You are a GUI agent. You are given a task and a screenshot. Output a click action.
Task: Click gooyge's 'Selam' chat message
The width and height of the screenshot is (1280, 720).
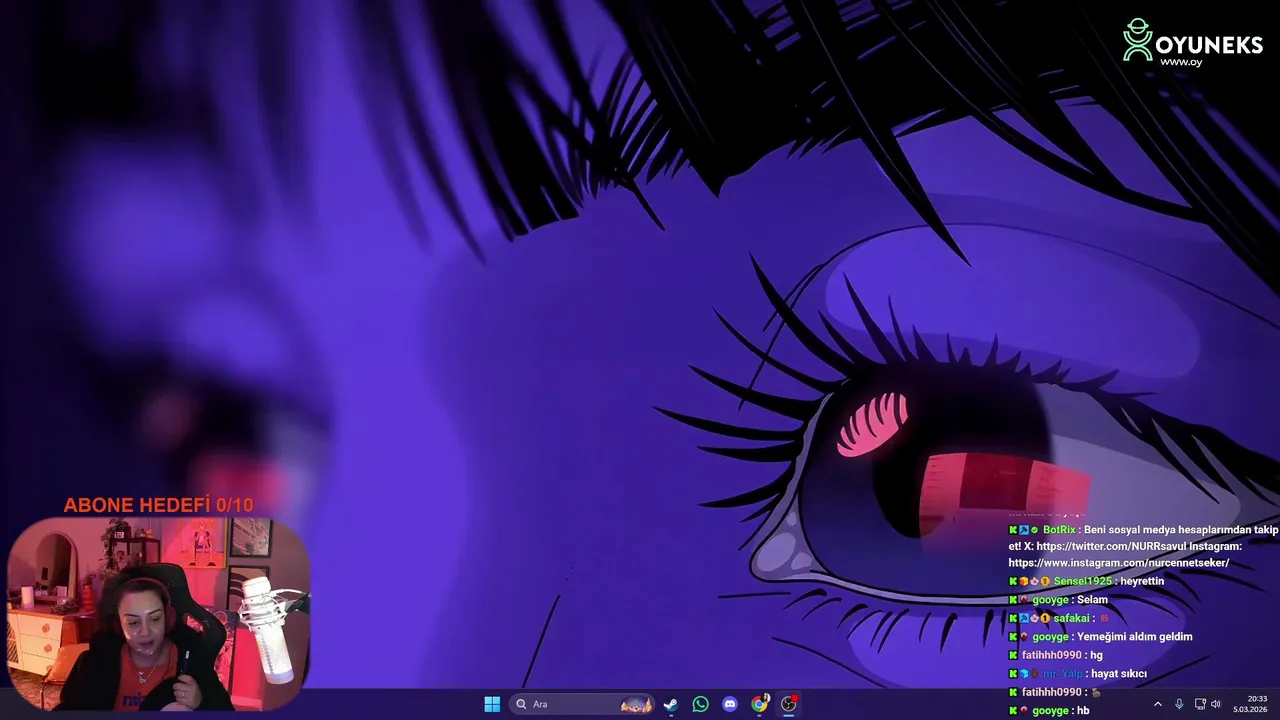coord(1092,600)
